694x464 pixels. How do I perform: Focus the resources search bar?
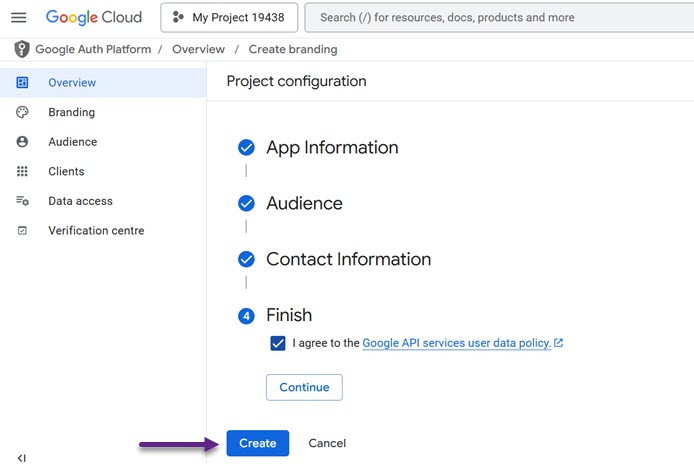500,18
